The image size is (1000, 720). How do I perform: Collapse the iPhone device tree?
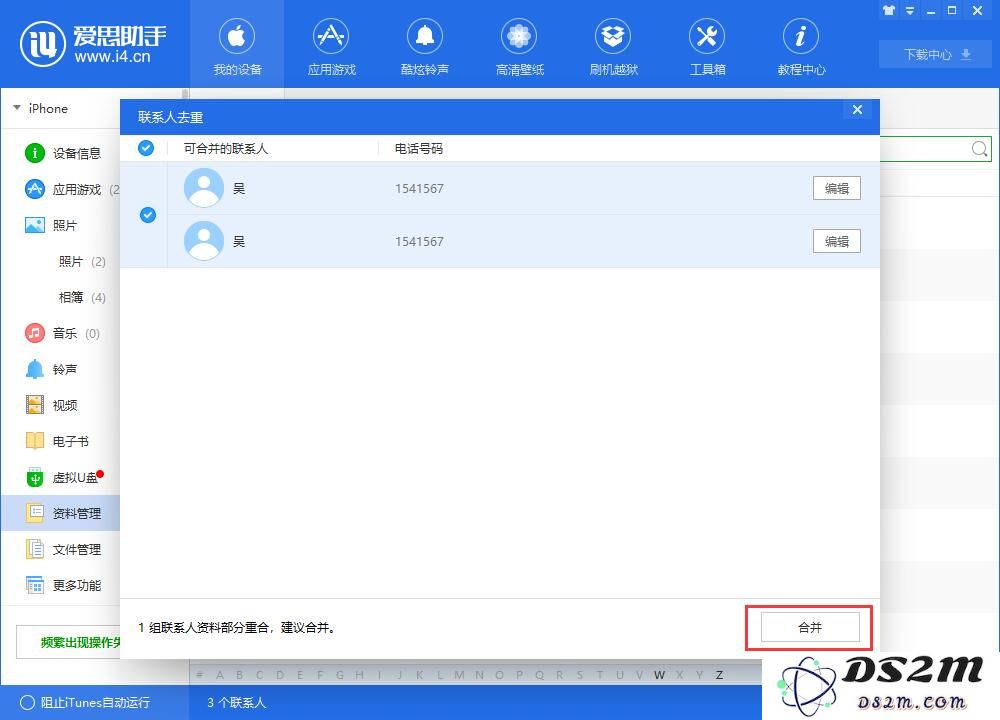[17, 108]
